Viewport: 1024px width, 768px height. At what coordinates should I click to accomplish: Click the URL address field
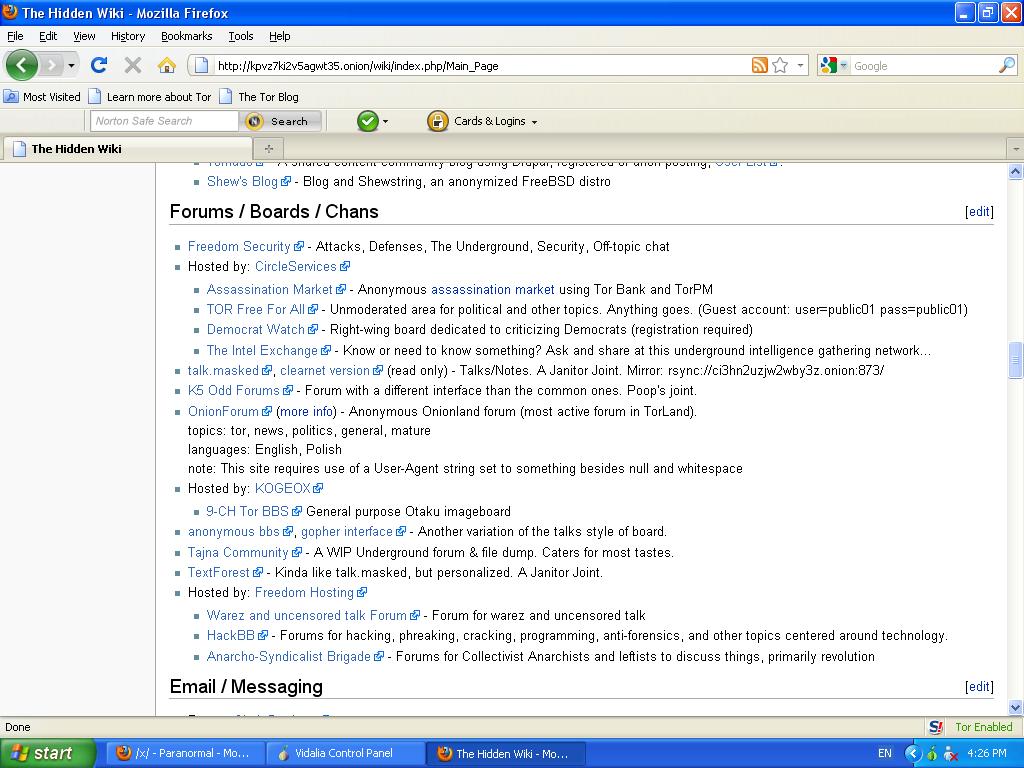[x=481, y=65]
